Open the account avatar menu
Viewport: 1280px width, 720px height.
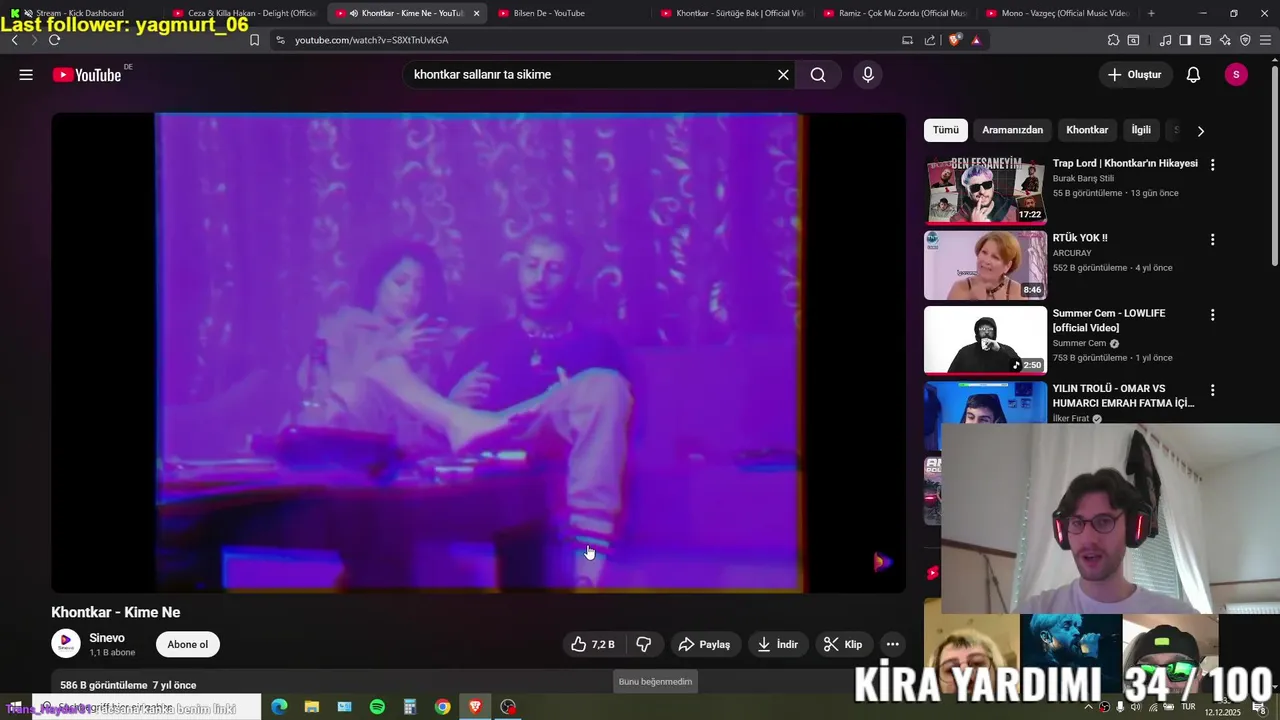tap(1236, 75)
